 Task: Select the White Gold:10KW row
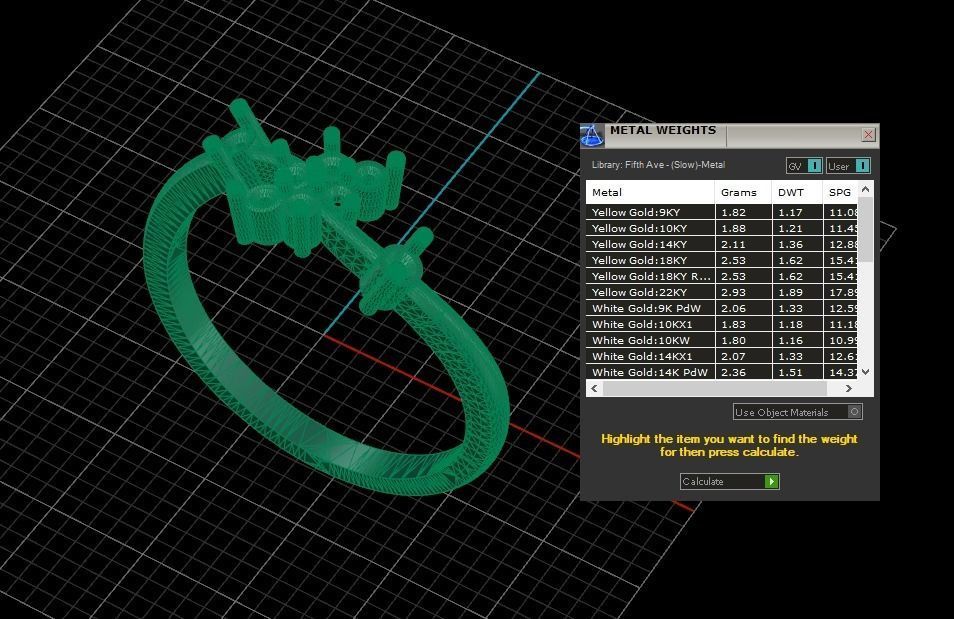point(722,340)
